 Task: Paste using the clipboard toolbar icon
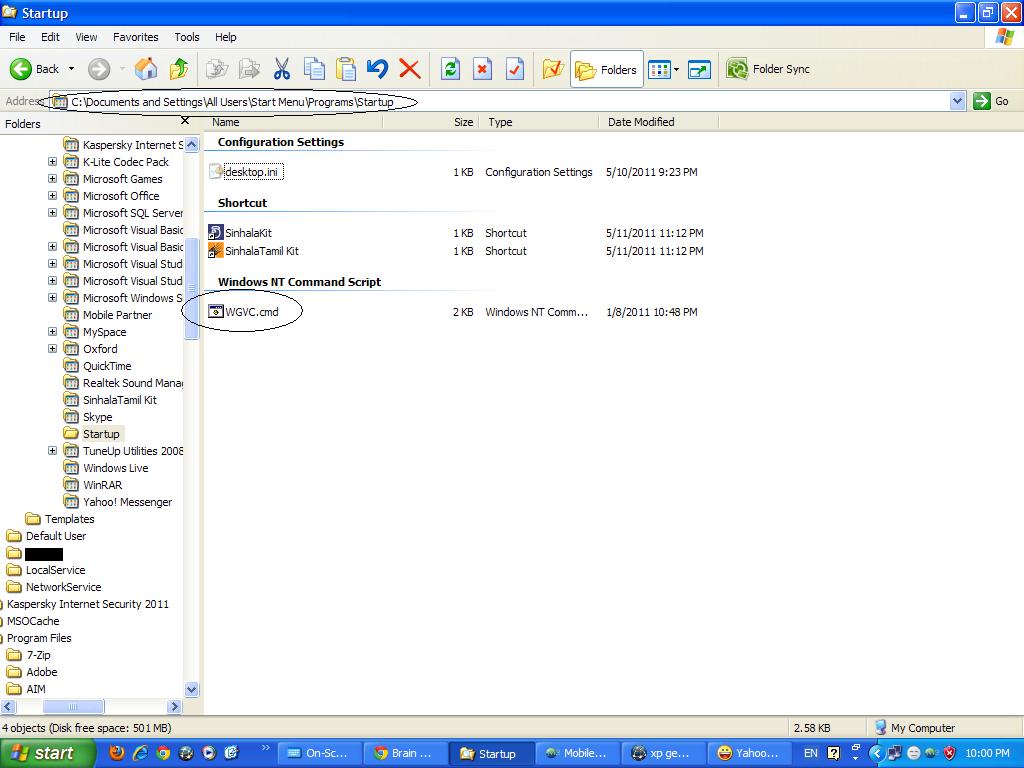[345, 69]
